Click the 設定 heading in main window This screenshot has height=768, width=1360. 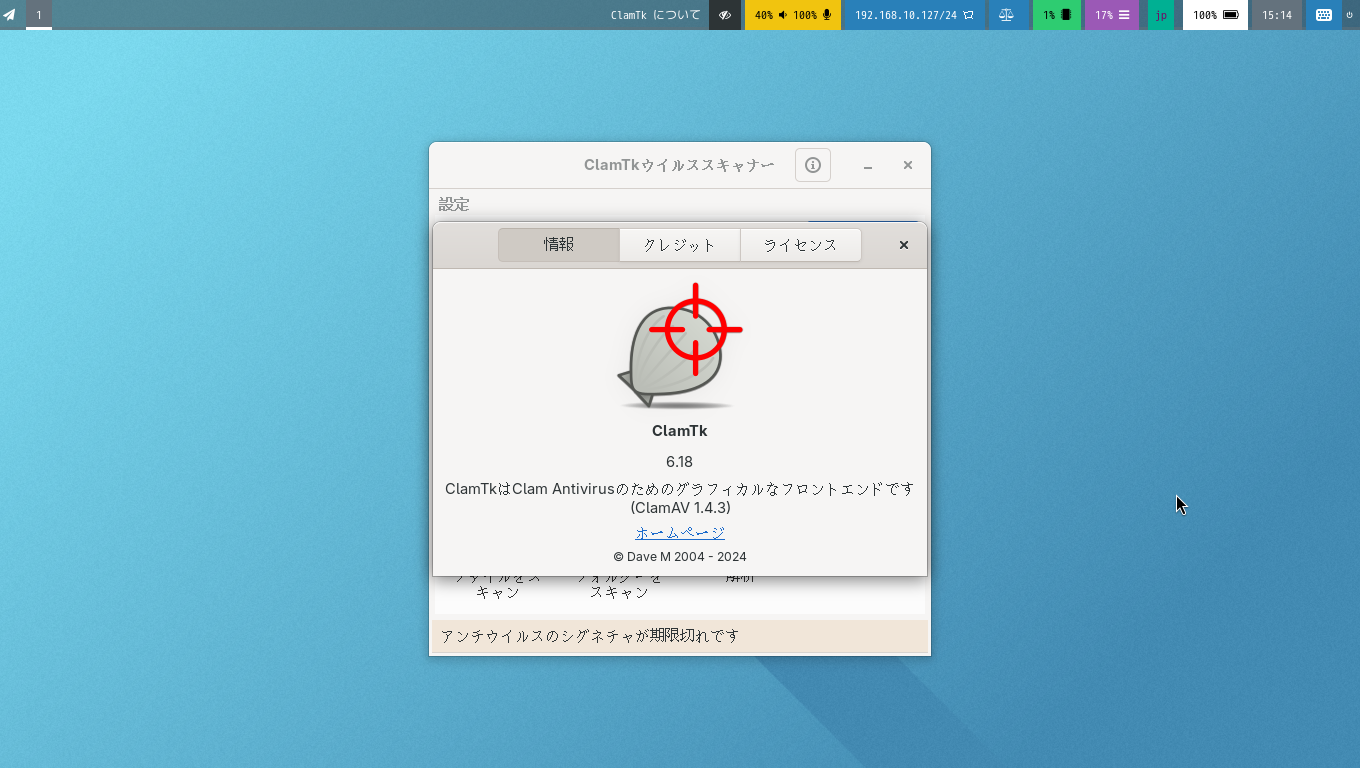tap(454, 204)
